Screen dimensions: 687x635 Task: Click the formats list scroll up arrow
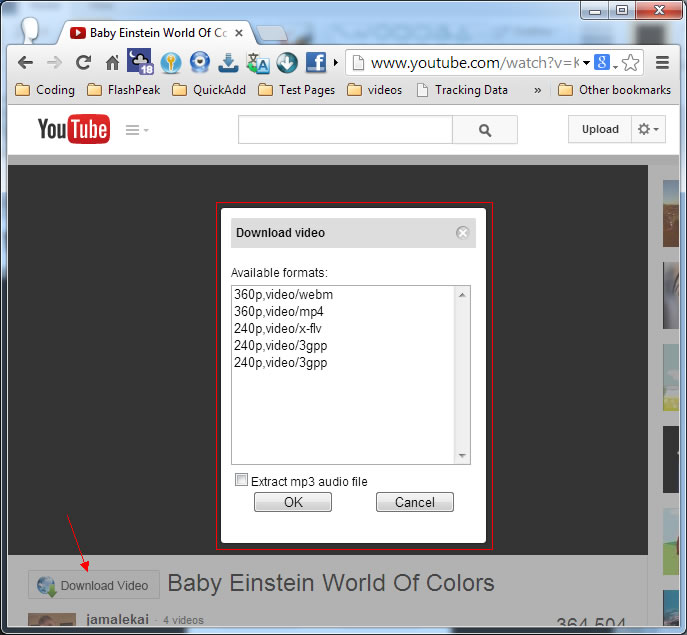coord(462,295)
